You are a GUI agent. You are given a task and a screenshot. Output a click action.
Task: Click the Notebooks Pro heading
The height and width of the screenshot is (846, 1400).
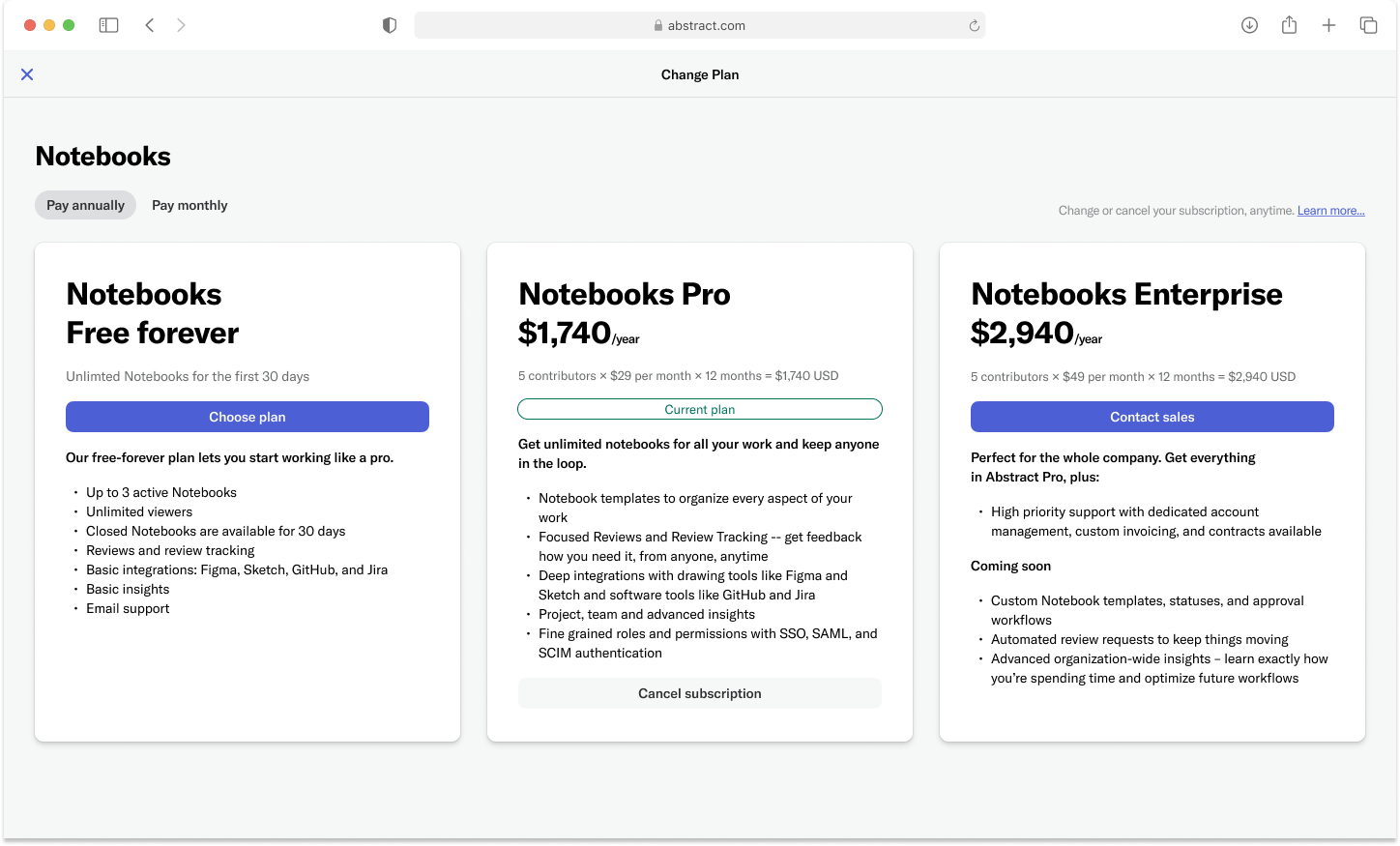[625, 294]
